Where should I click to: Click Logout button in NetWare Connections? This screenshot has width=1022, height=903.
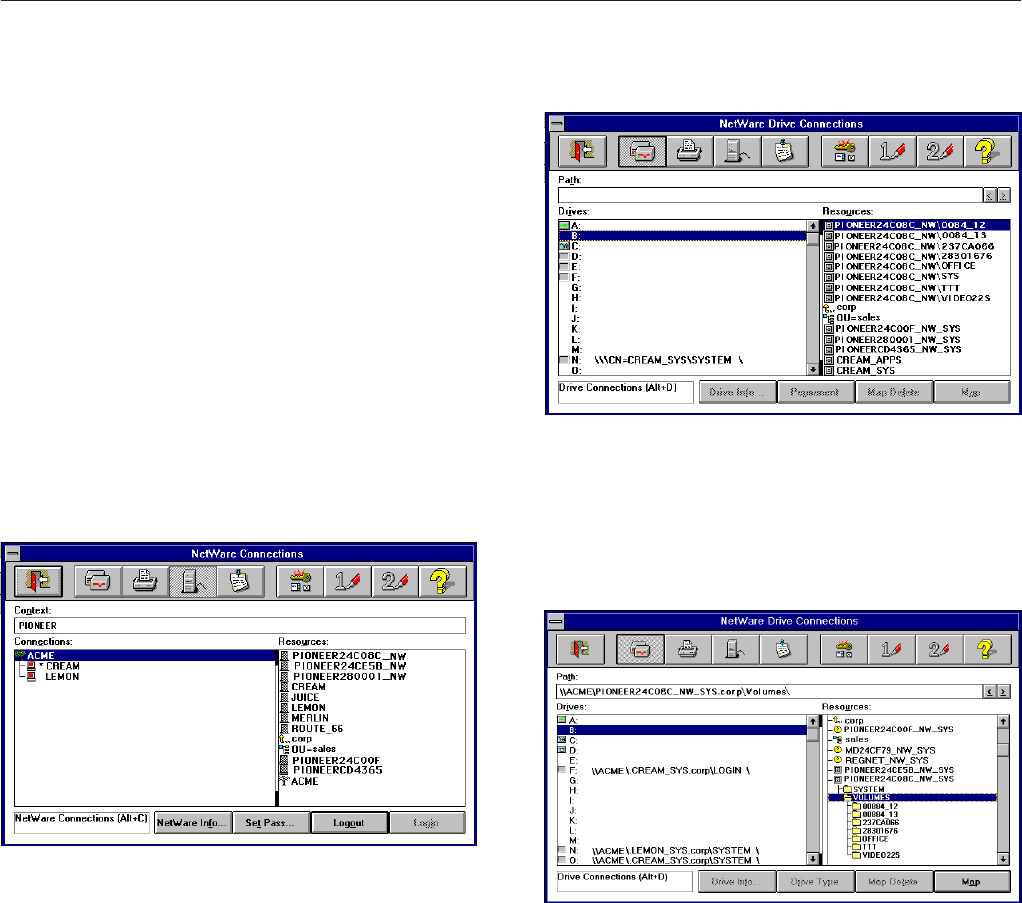click(349, 823)
